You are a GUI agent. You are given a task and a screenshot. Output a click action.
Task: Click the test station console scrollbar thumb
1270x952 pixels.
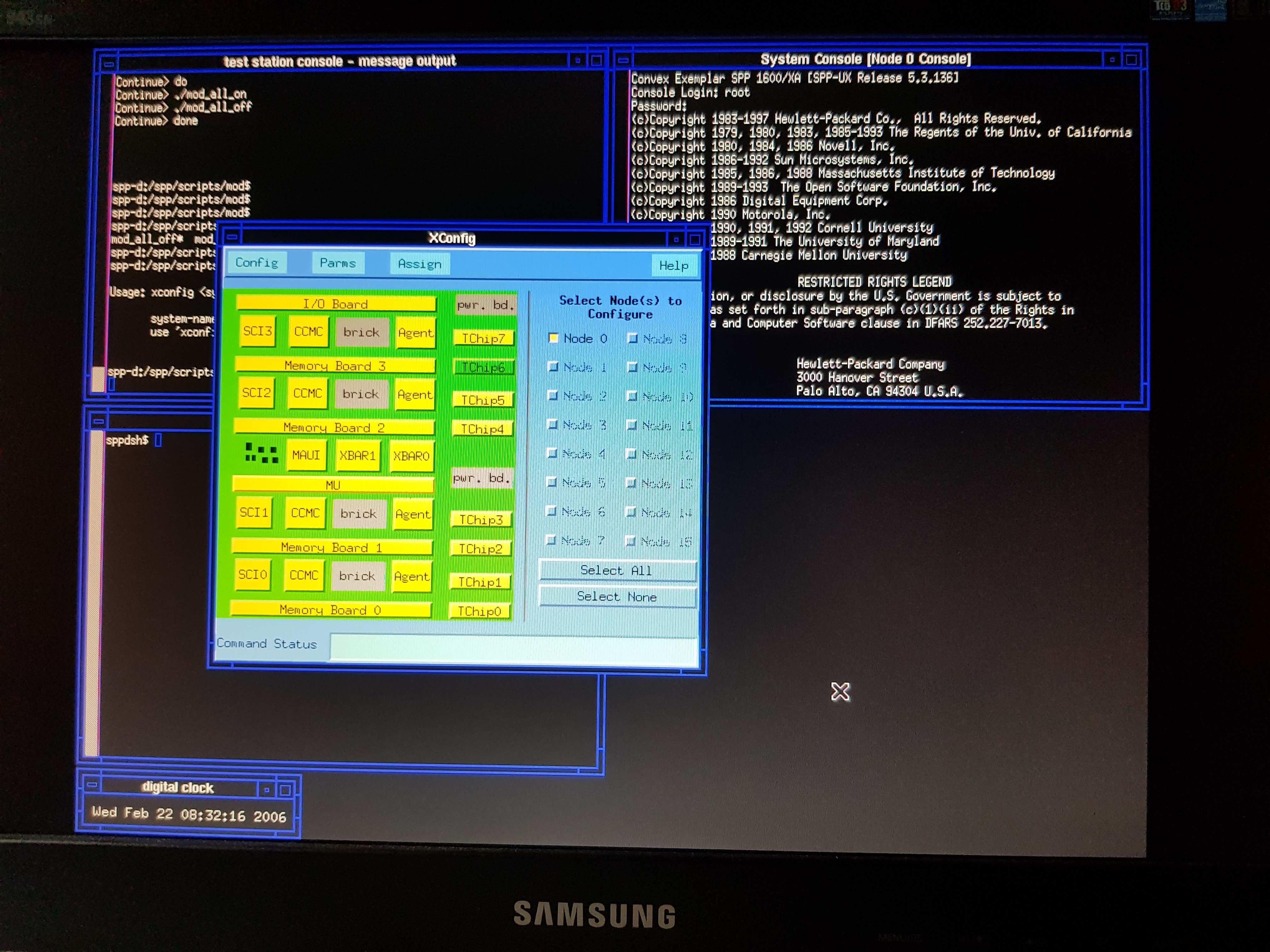[x=99, y=379]
